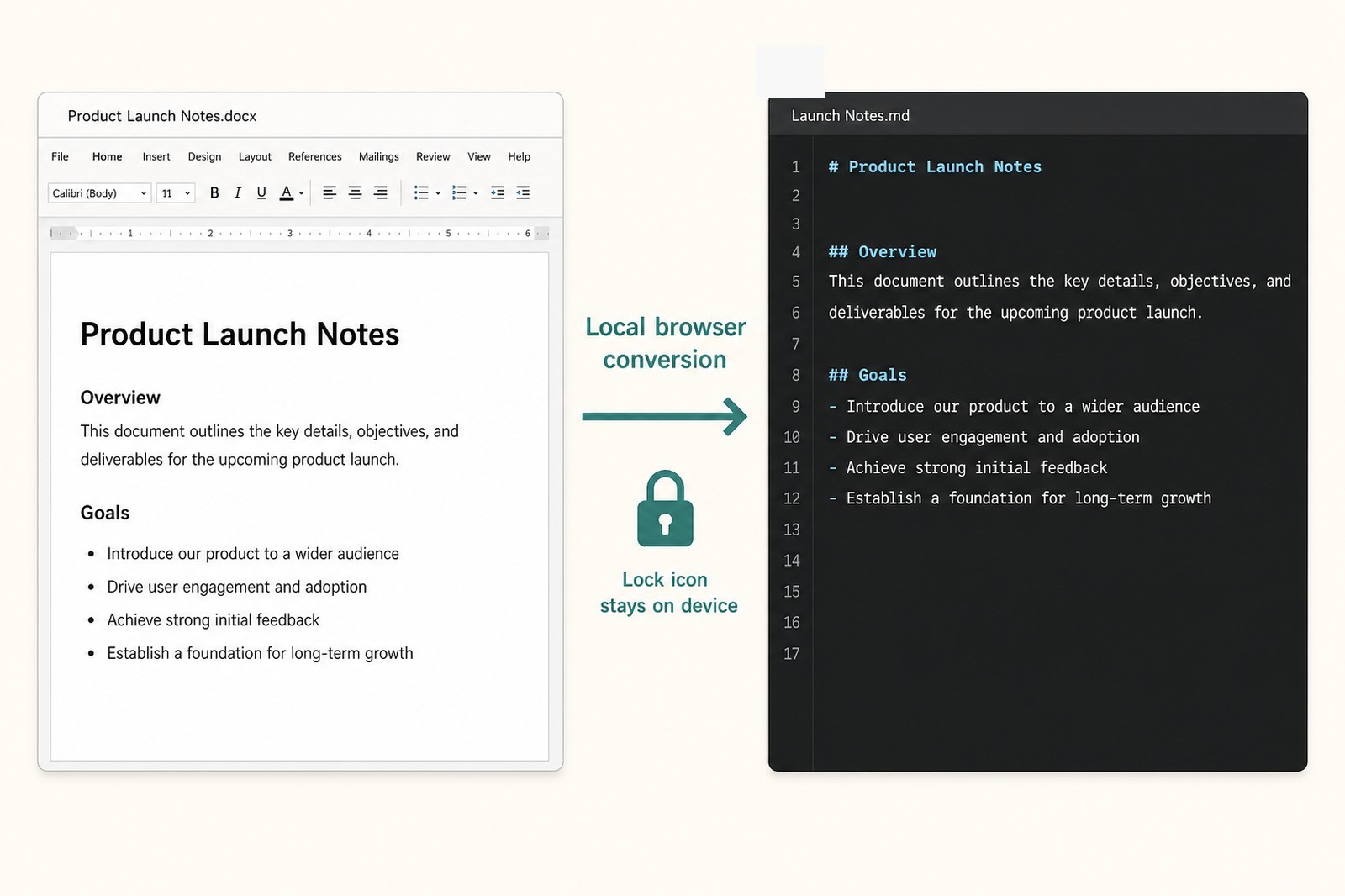Click '# Product Launch Notes' in the markdown editor
Viewport: 1345px width, 896px height.
pyautogui.click(x=935, y=166)
